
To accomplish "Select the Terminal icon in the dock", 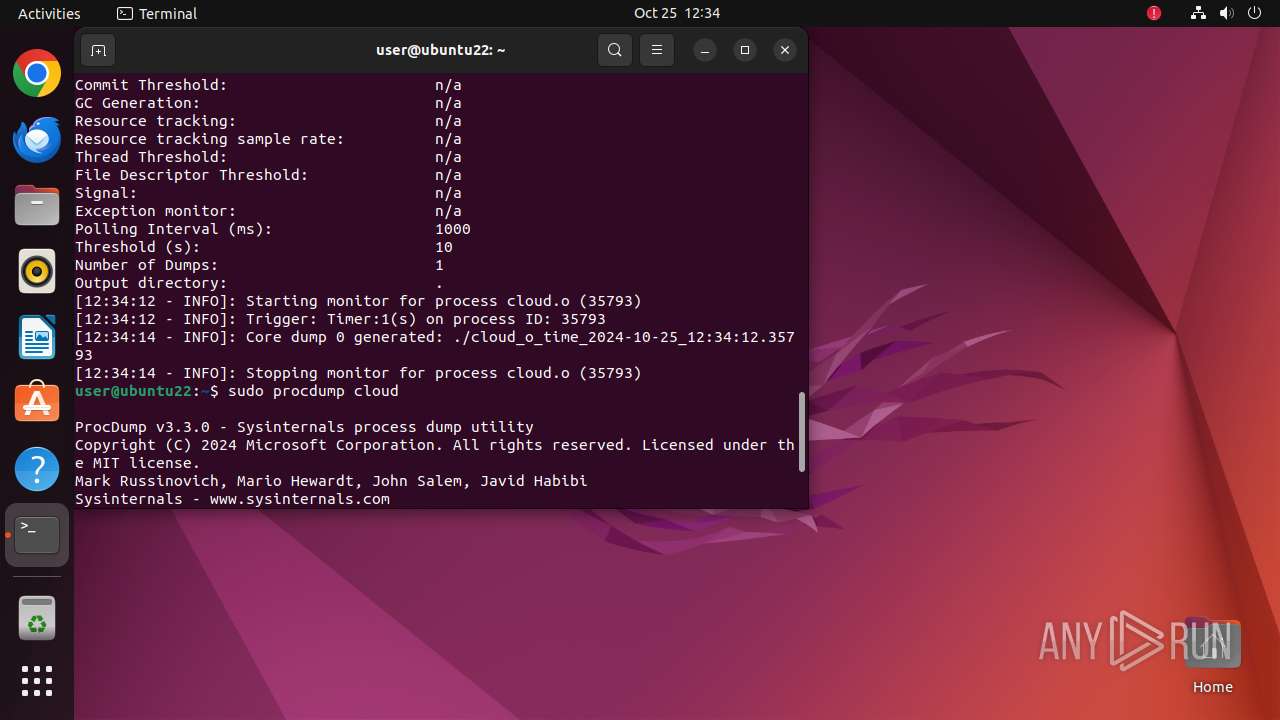I will 37,535.
